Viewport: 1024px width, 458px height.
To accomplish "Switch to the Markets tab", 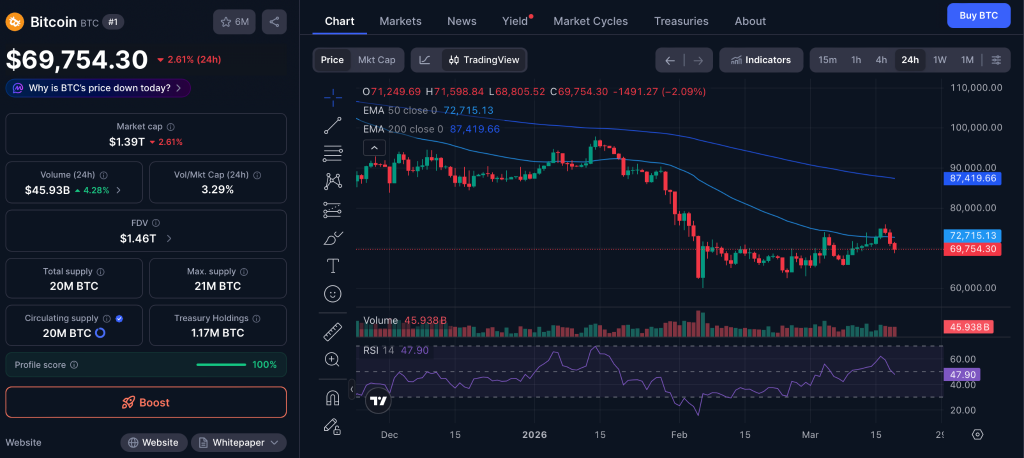I will [400, 21].
